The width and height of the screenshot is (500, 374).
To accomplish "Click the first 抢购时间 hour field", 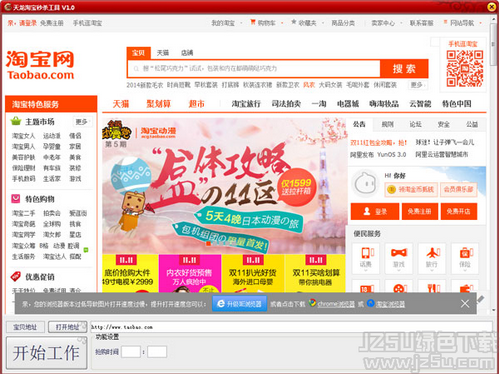I will pos(131,352).
